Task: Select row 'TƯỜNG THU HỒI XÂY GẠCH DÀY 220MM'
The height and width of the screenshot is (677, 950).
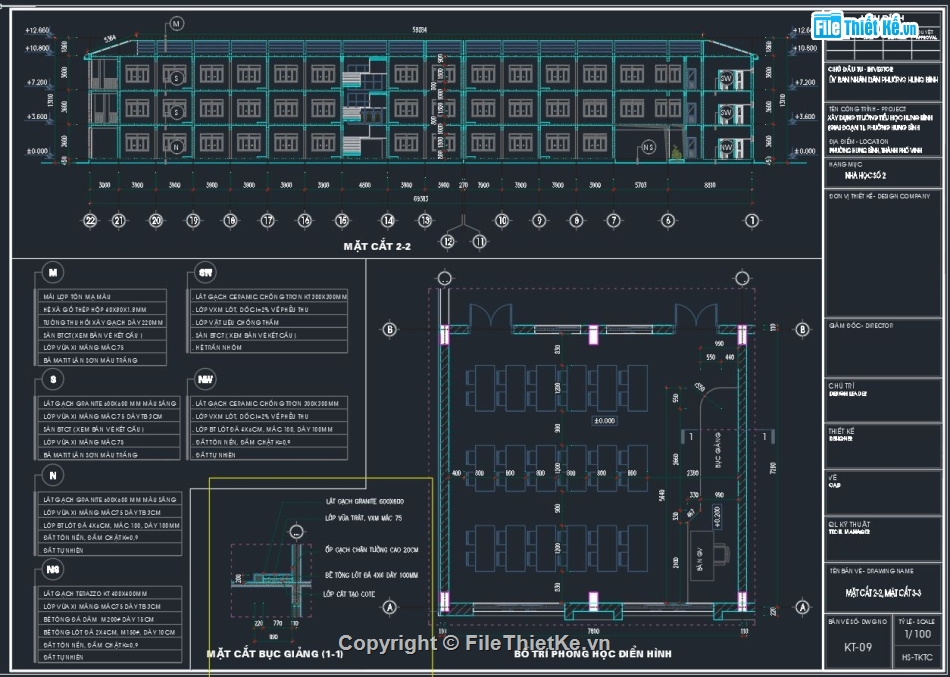Action: [101, 322]
